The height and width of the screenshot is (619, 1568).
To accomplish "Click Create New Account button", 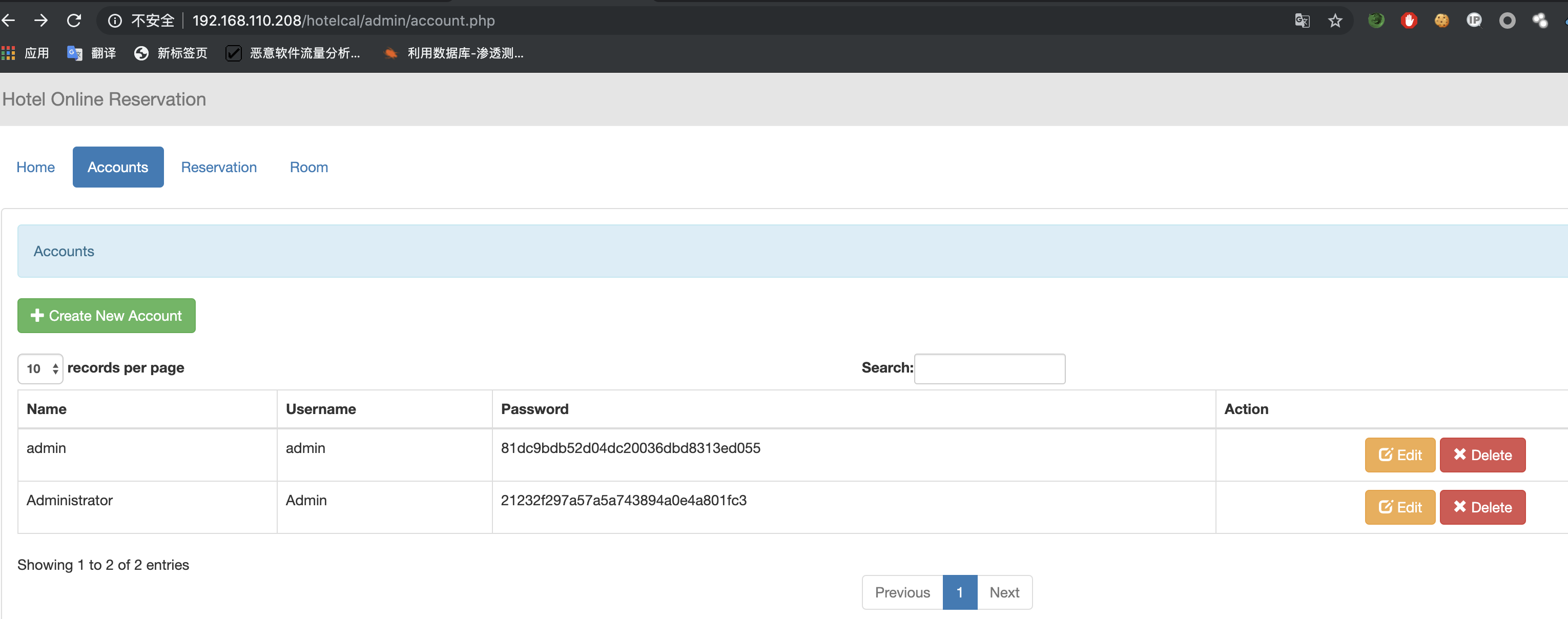I will click(x=107, y=315).
